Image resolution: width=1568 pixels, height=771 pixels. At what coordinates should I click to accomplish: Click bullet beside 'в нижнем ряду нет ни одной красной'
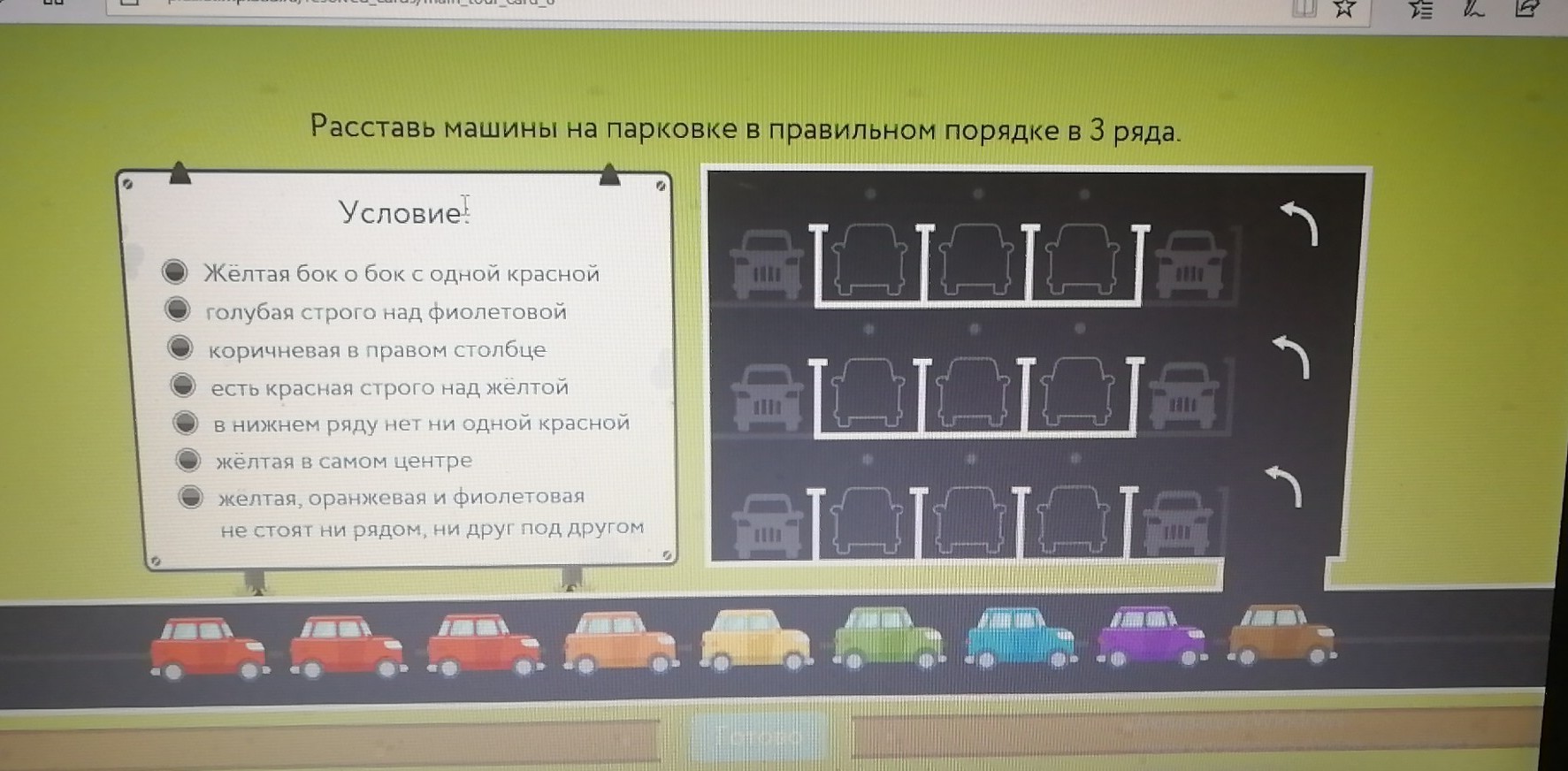[186, 423]
